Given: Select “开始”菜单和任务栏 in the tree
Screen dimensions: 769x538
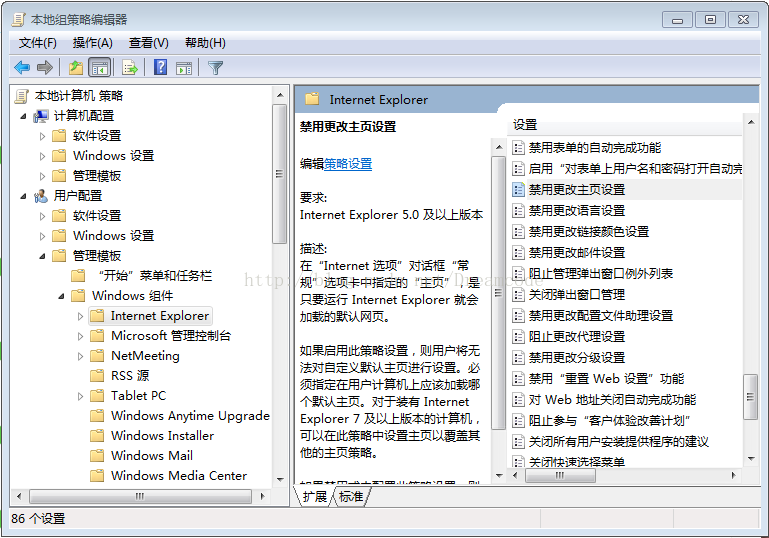Looking at the screenshot, I should [155, 276].
